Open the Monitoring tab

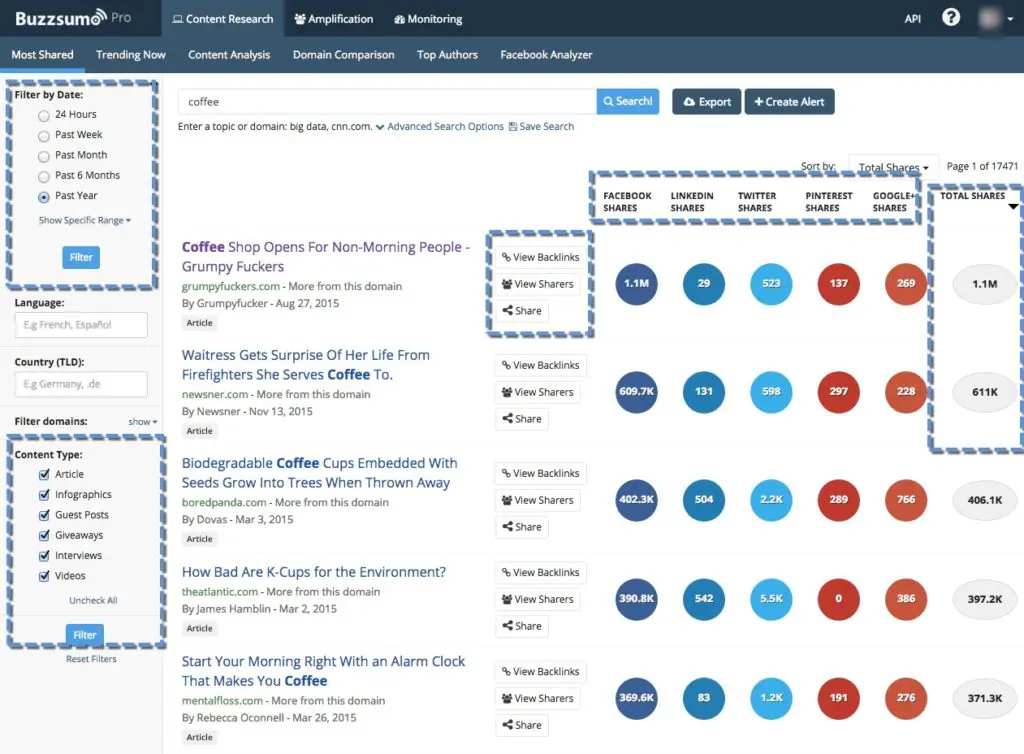428,19
